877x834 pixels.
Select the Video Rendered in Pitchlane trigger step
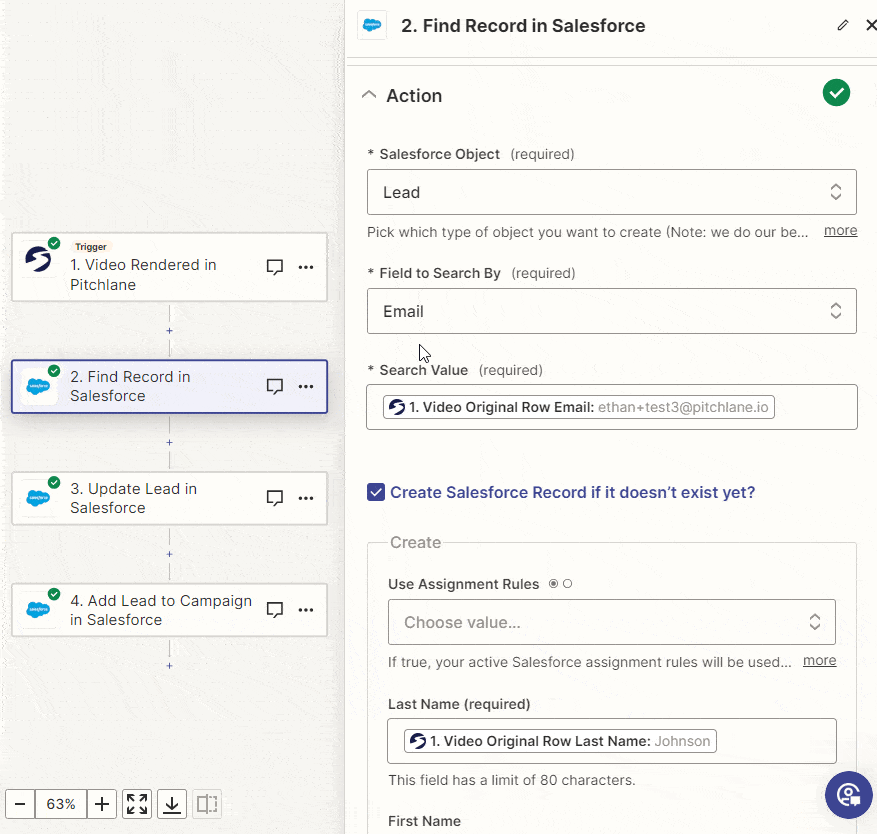(x=169, y=267)
